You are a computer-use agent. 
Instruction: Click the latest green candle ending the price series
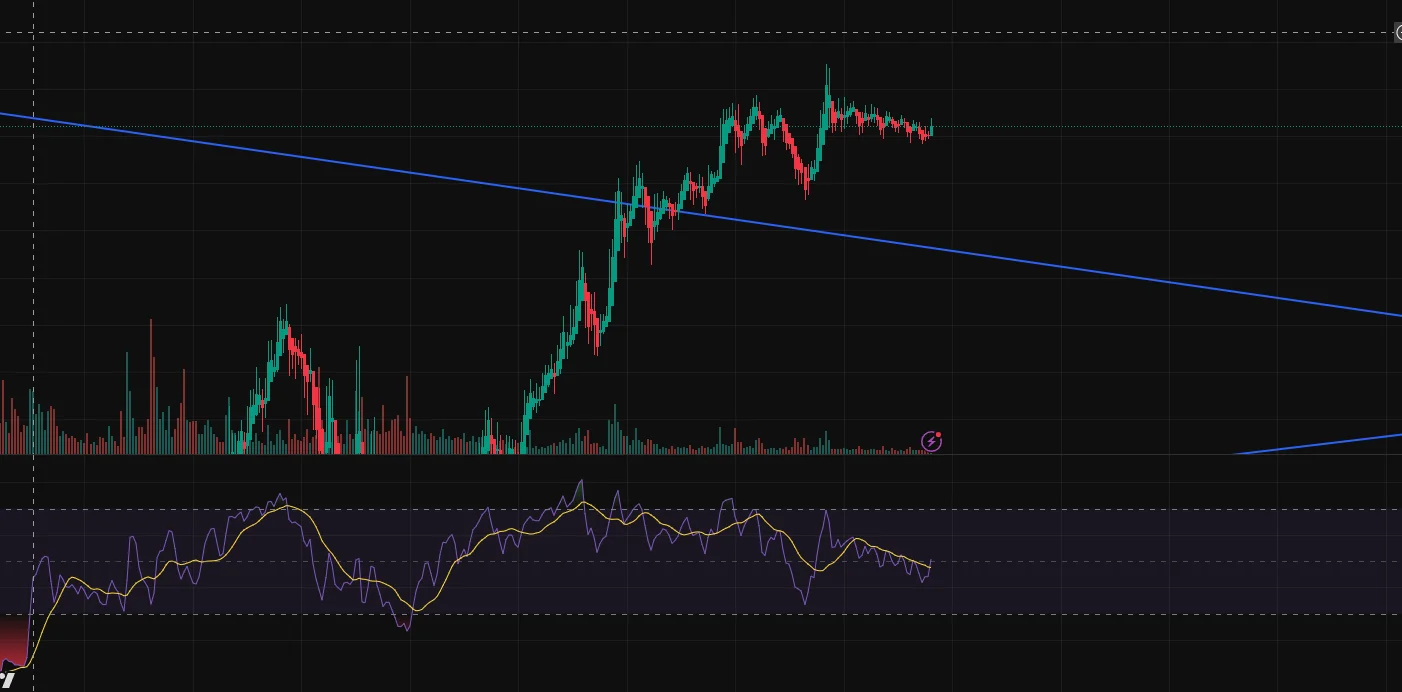coord(931,128)
